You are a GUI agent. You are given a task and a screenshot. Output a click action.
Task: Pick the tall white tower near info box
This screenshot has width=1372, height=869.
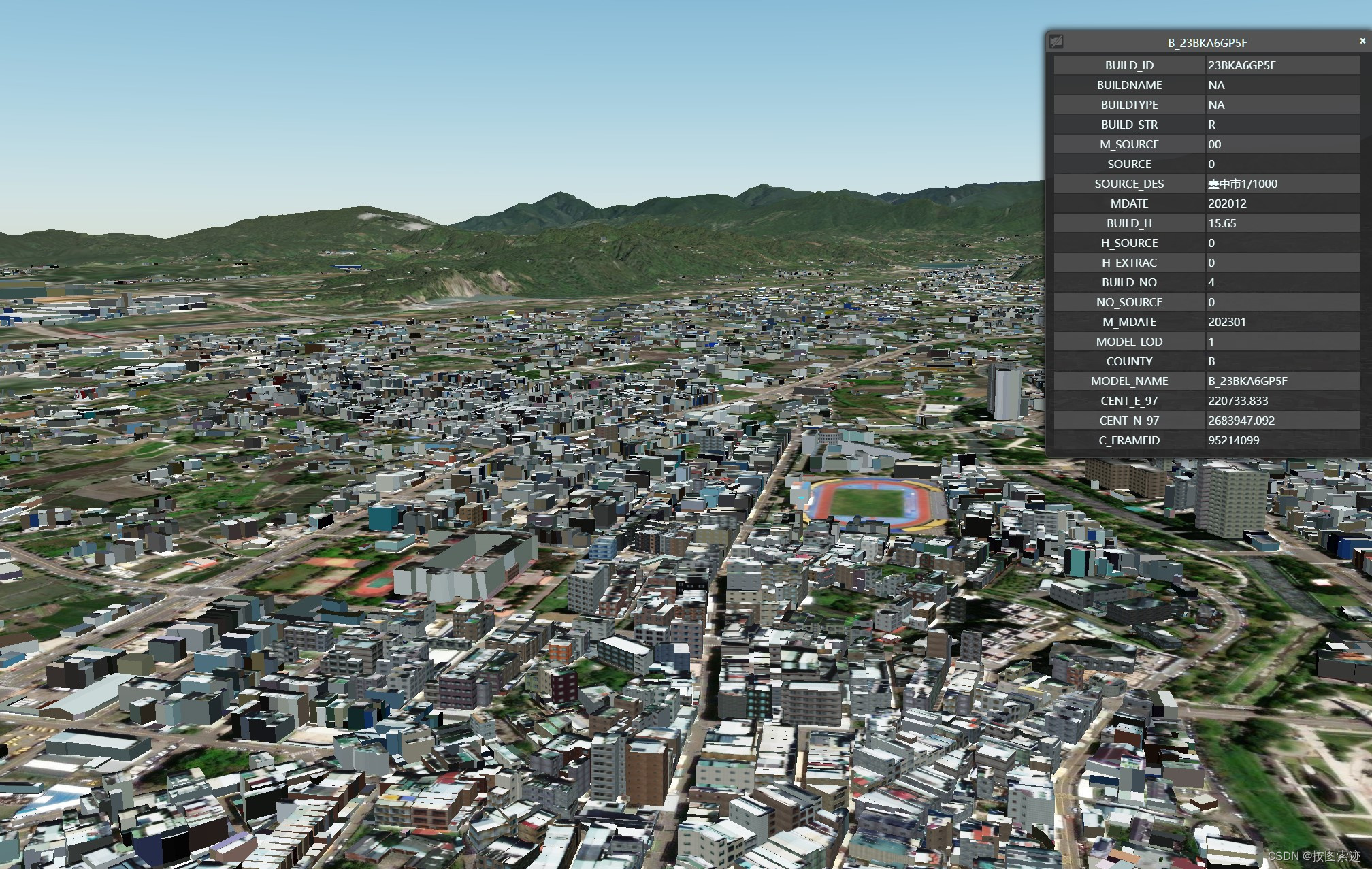1004,391
